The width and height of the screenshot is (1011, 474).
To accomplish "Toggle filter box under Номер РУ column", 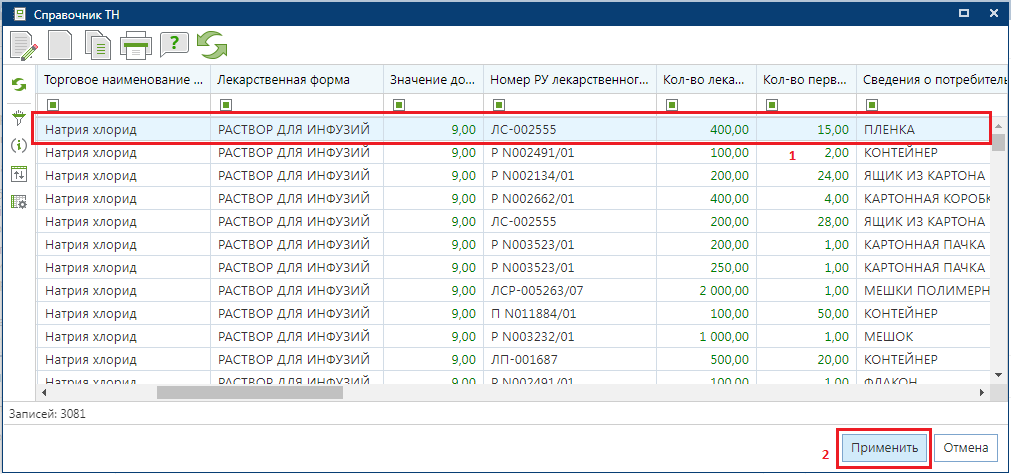I will [x=498, y=104].
